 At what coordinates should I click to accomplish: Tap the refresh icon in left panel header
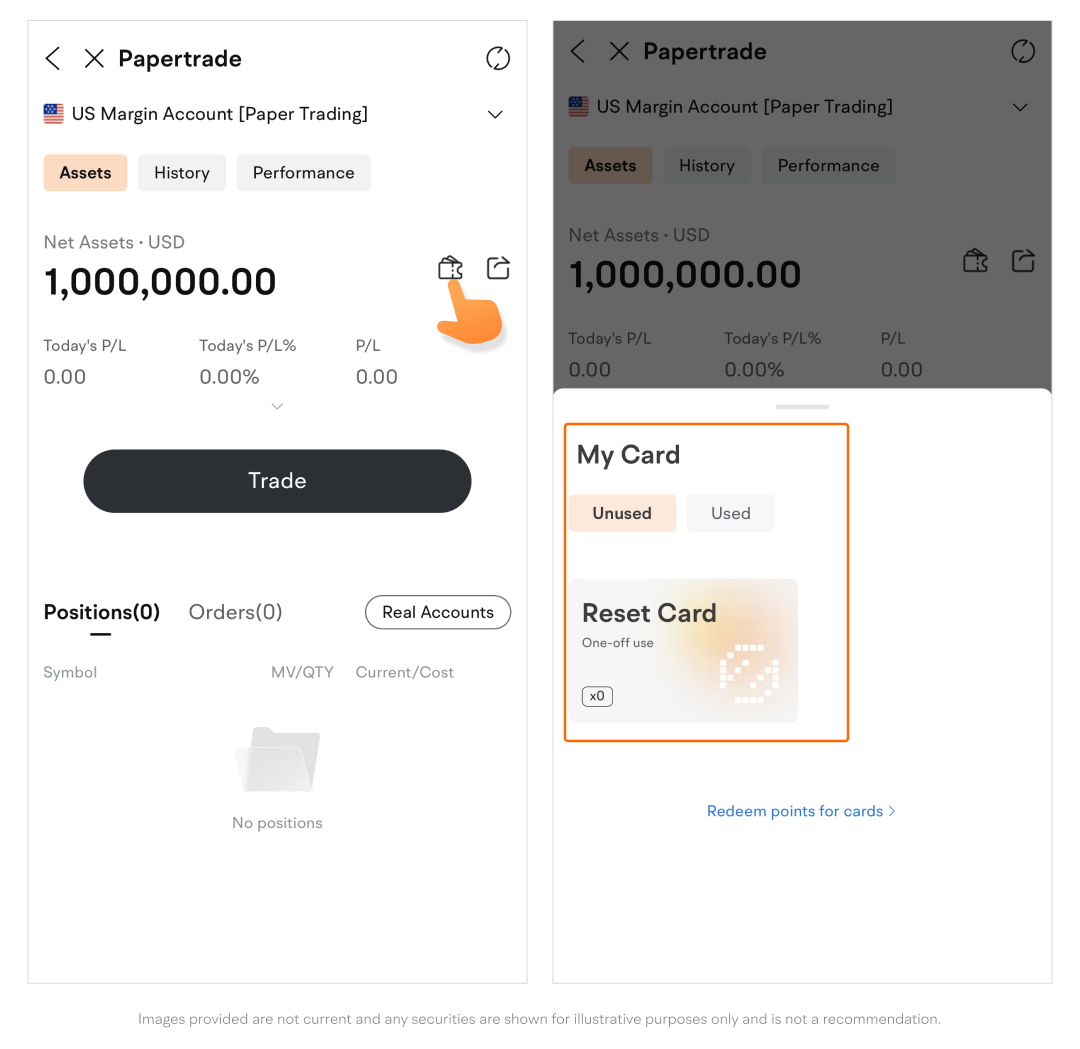(498, 59)
